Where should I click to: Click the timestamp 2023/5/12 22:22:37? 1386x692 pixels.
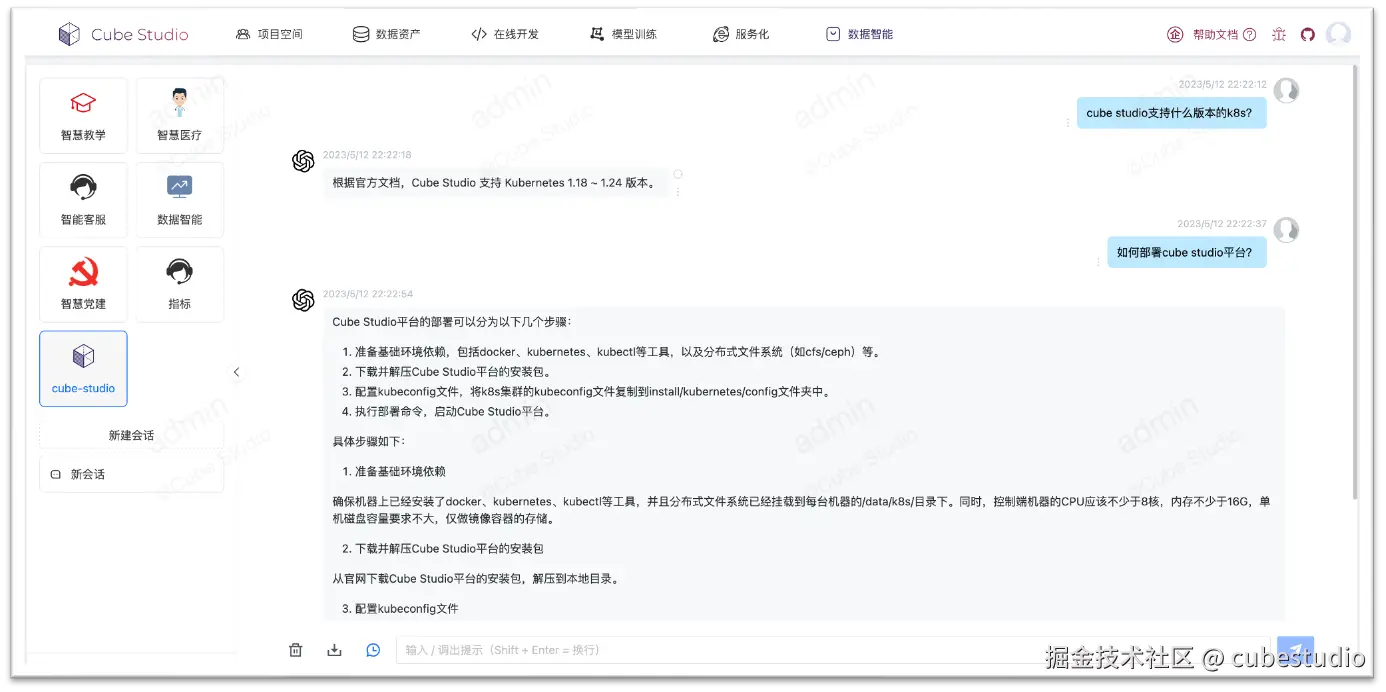[x=1222, y=223]
